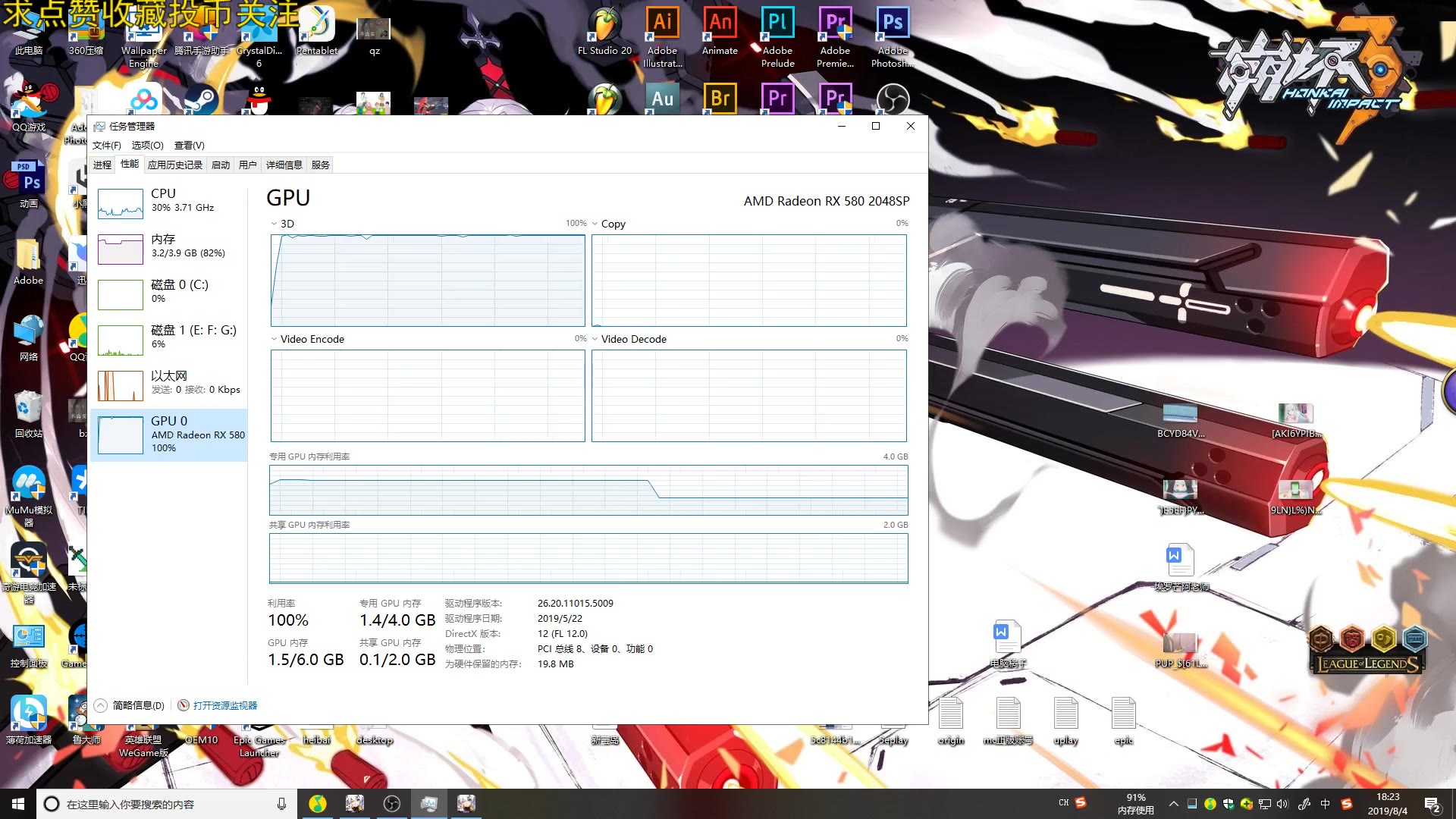Select the CPU performance thumbnail
The height and width of the screenshot is (819, 1456).
[121, 203]
